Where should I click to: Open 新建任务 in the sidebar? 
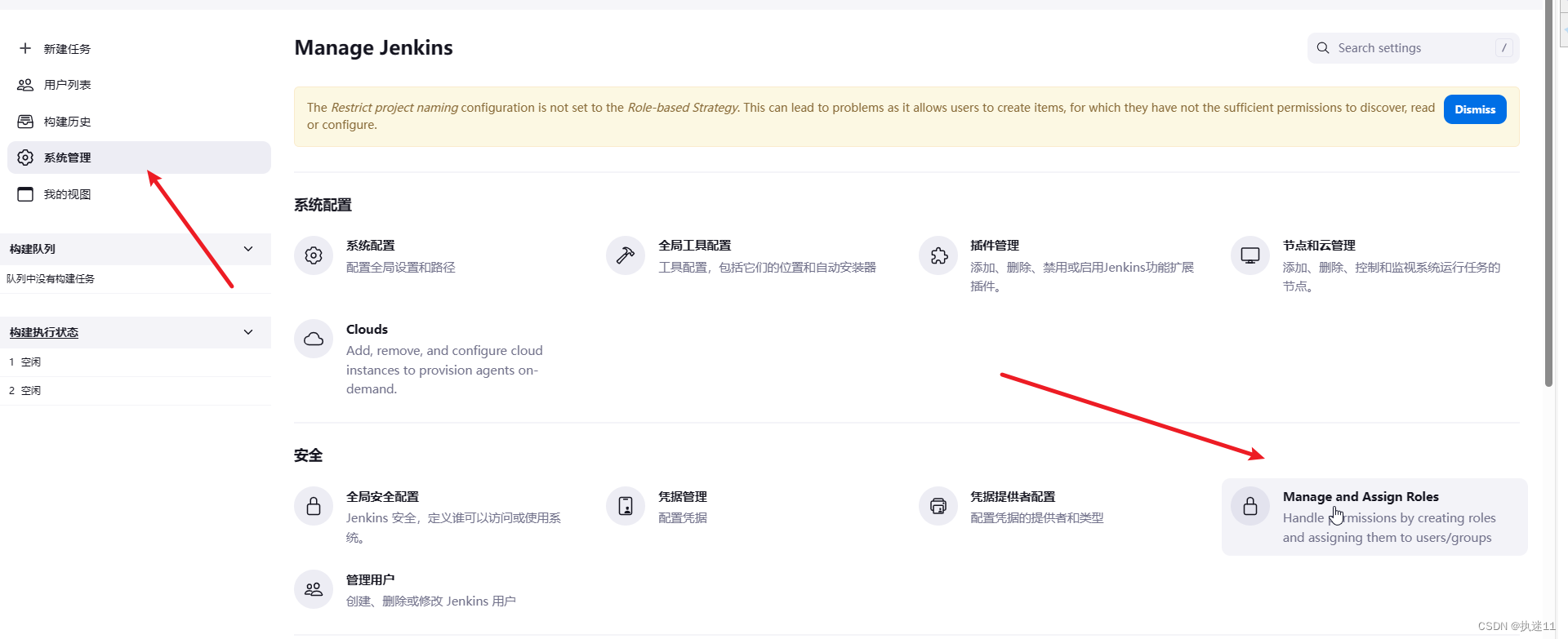click(x=139, y=48)
